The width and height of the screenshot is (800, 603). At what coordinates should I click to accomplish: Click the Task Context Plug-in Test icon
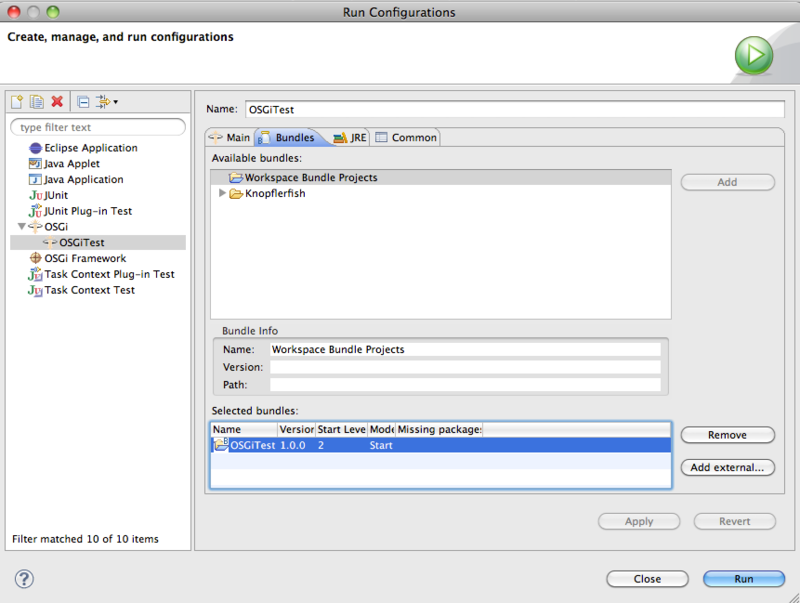click(35, 274)
